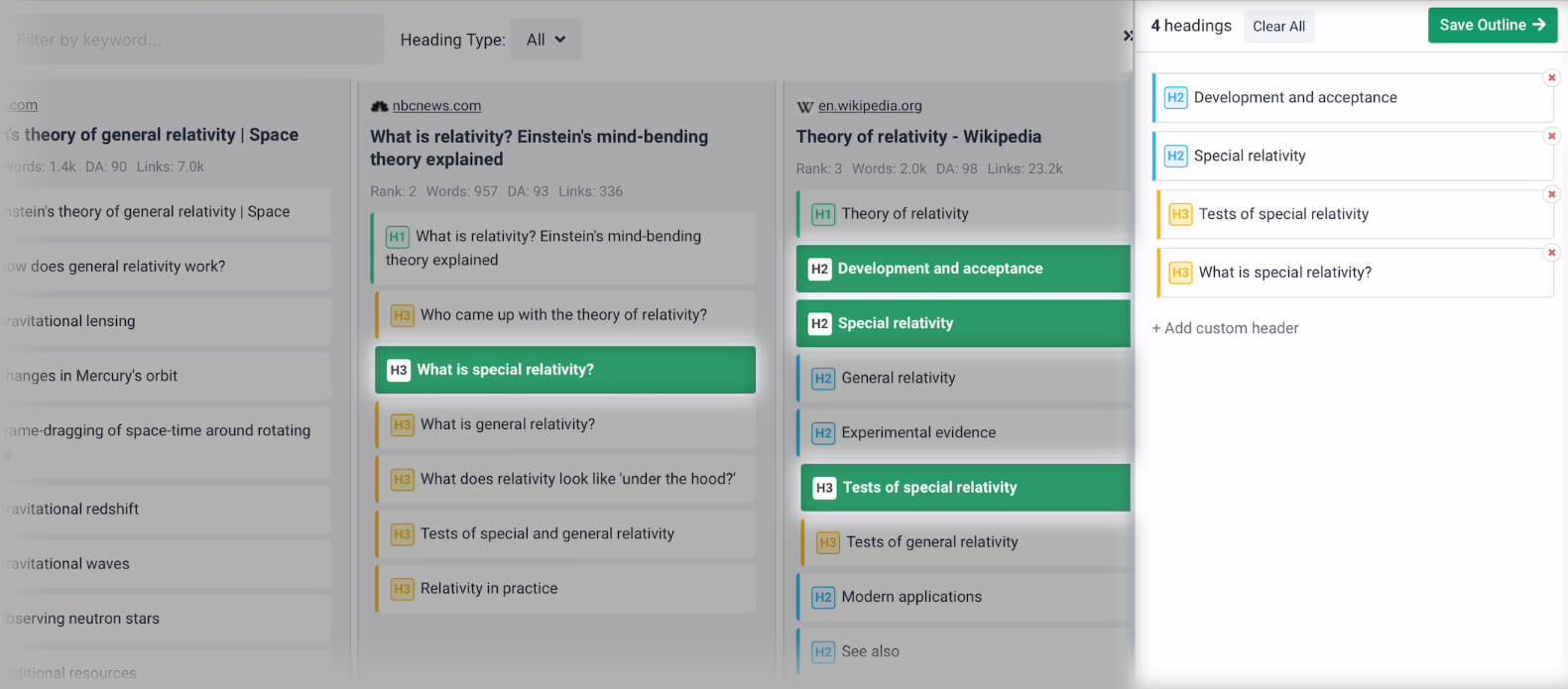Add a custom header
Image resolution: width=1568 pixels, height=689 pixels.
pos(1225,328)
